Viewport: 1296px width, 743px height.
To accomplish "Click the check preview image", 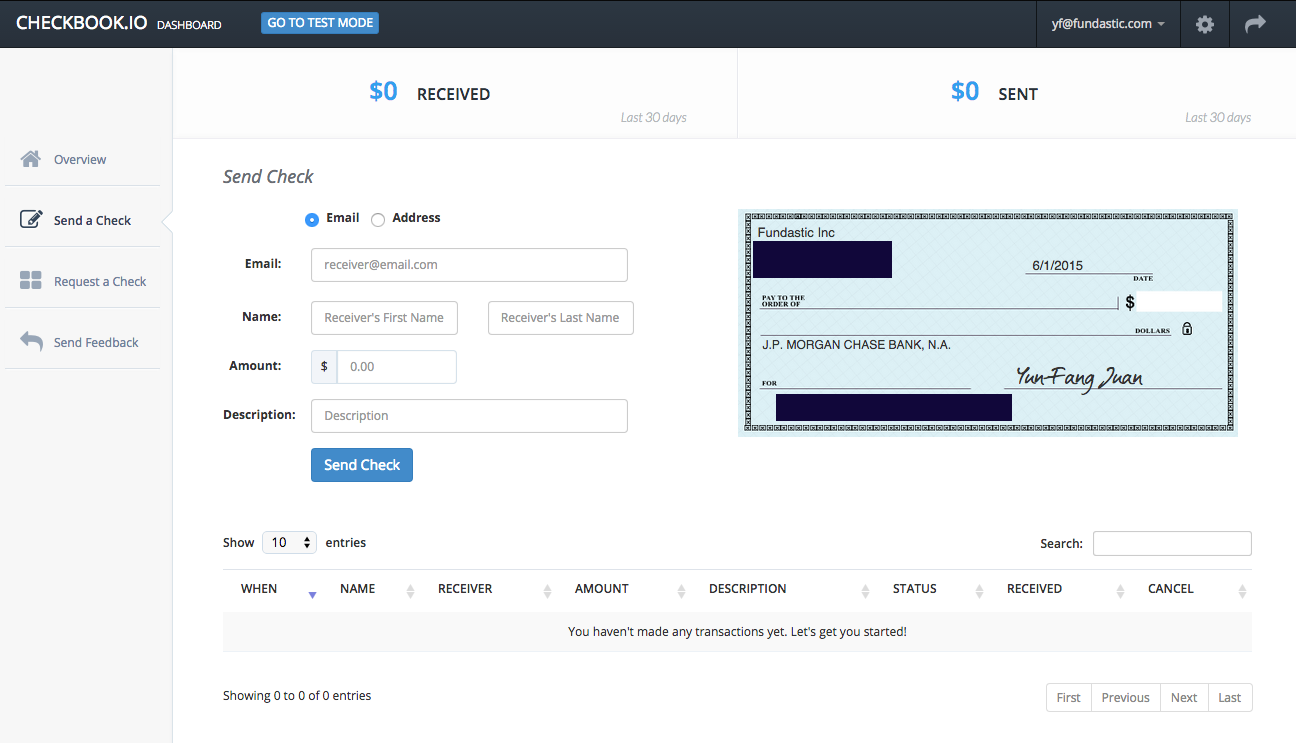I will coord(988,323).
